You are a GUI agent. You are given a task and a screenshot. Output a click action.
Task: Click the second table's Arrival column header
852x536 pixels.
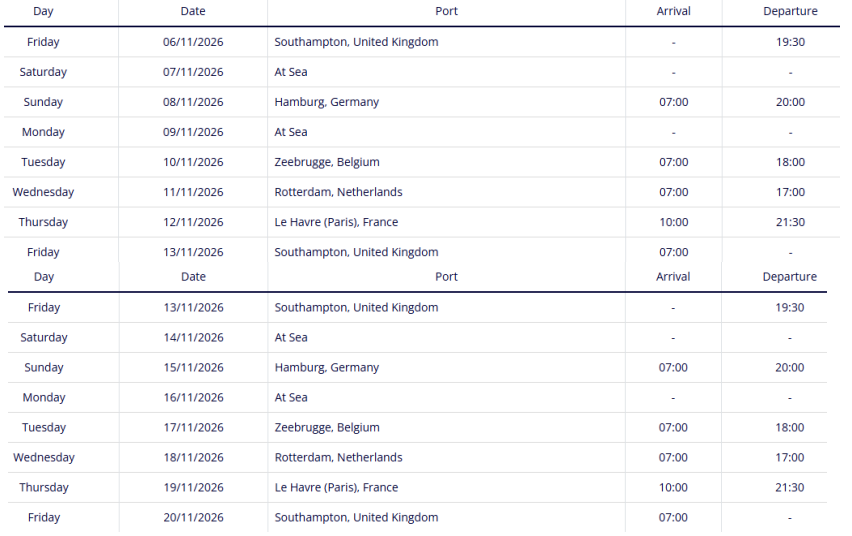click(x=673, y=277)
